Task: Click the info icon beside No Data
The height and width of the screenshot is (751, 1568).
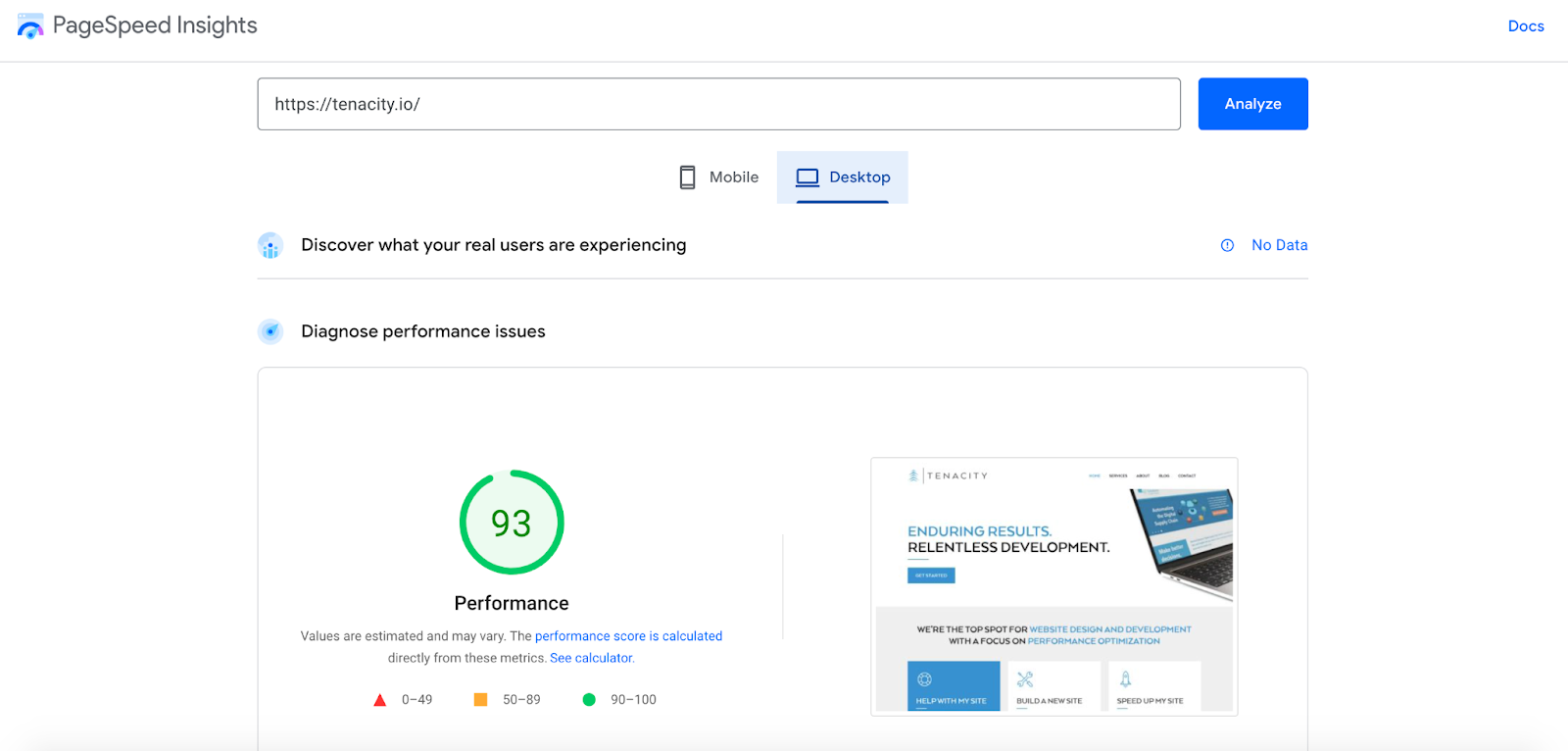Action: [x=1227, y=245]
